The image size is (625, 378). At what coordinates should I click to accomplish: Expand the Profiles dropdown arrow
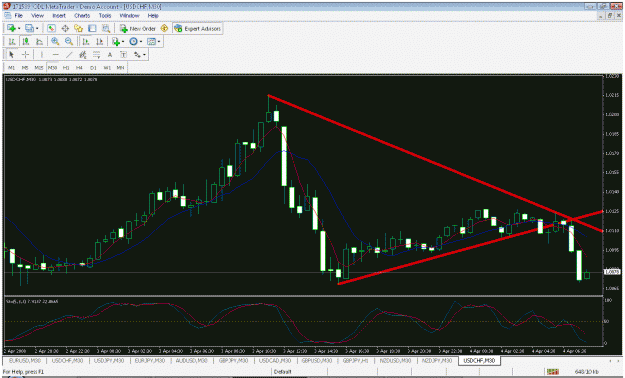37,29
